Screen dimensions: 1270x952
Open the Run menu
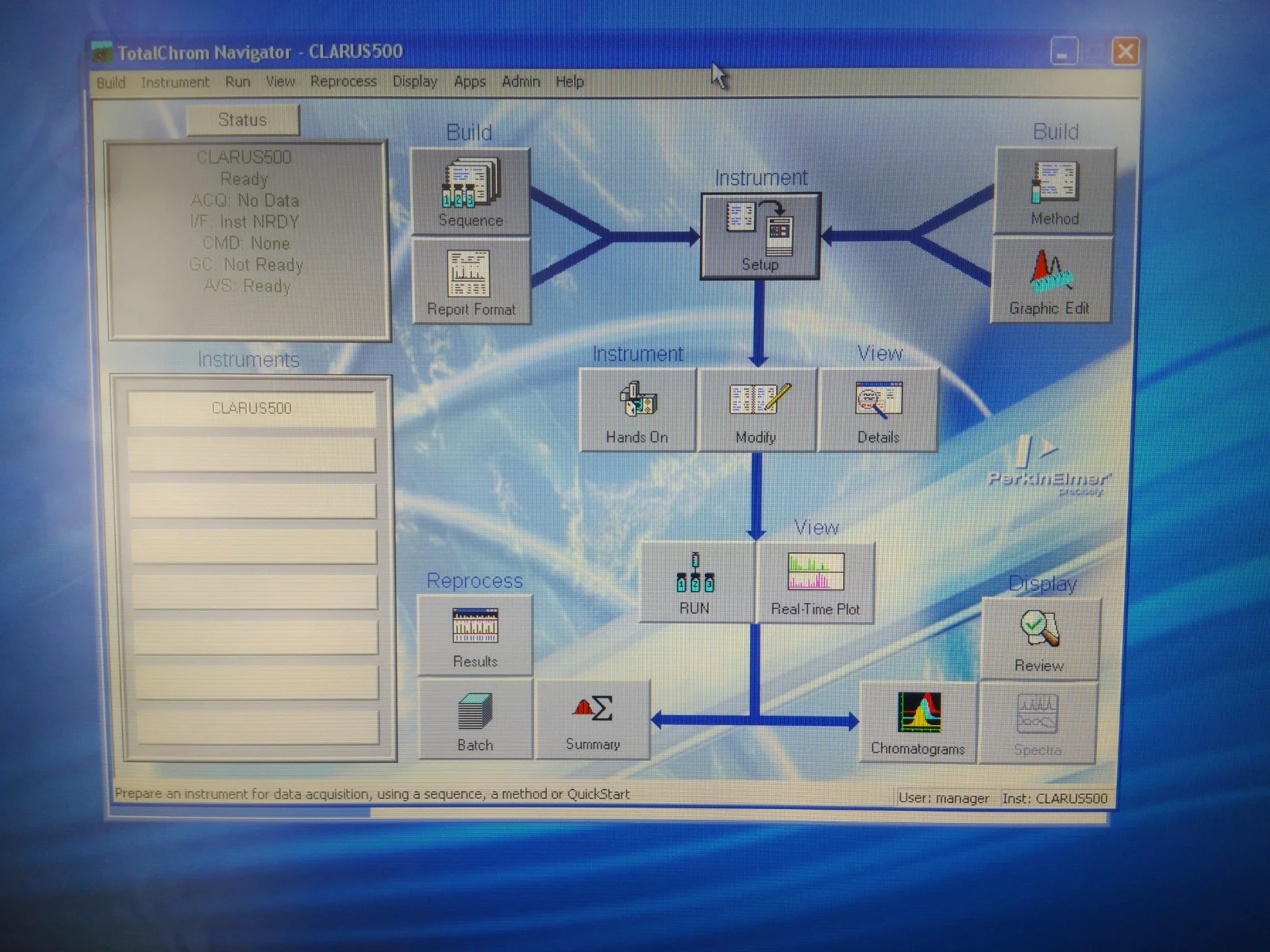click(237, 82)
